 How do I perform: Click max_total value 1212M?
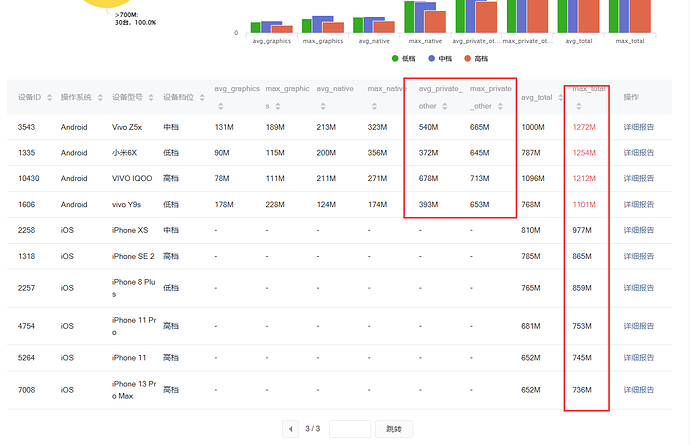584,178
